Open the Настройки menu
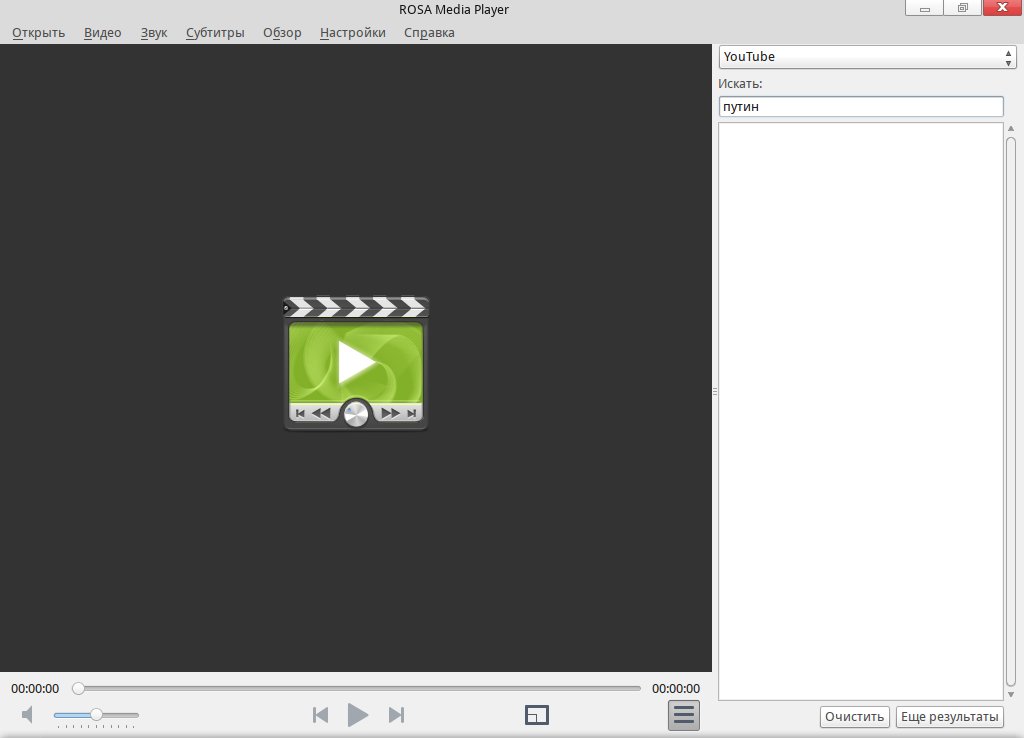 point(352,32)
